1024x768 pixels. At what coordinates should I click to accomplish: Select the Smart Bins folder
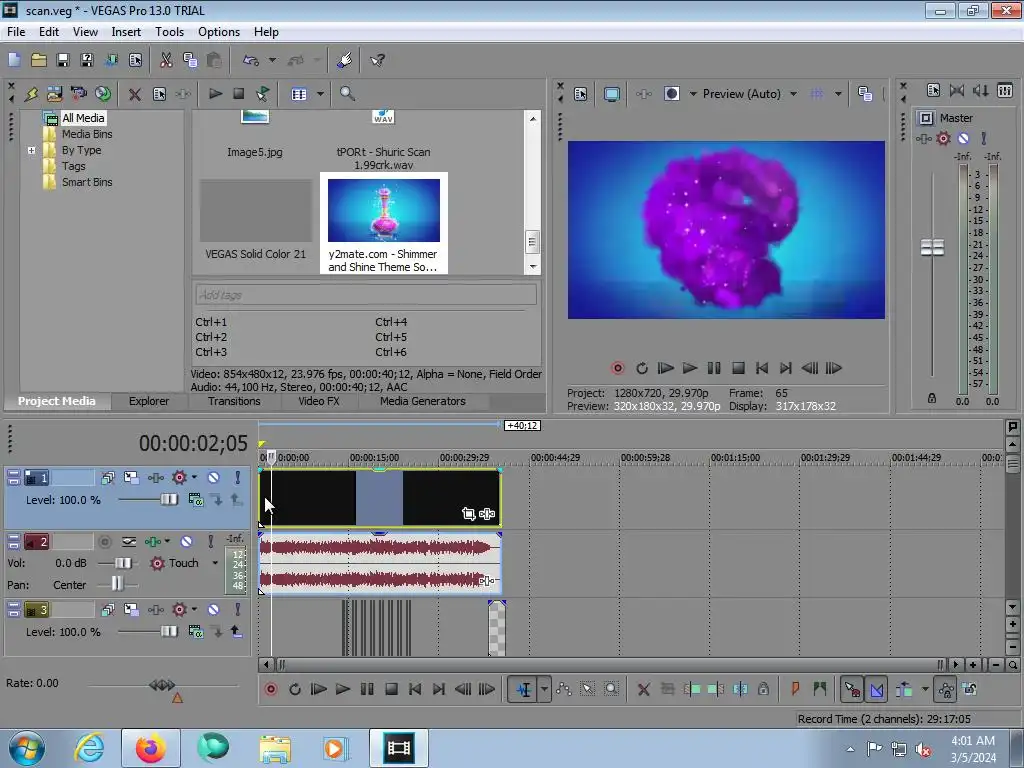(x=87, y=182)
